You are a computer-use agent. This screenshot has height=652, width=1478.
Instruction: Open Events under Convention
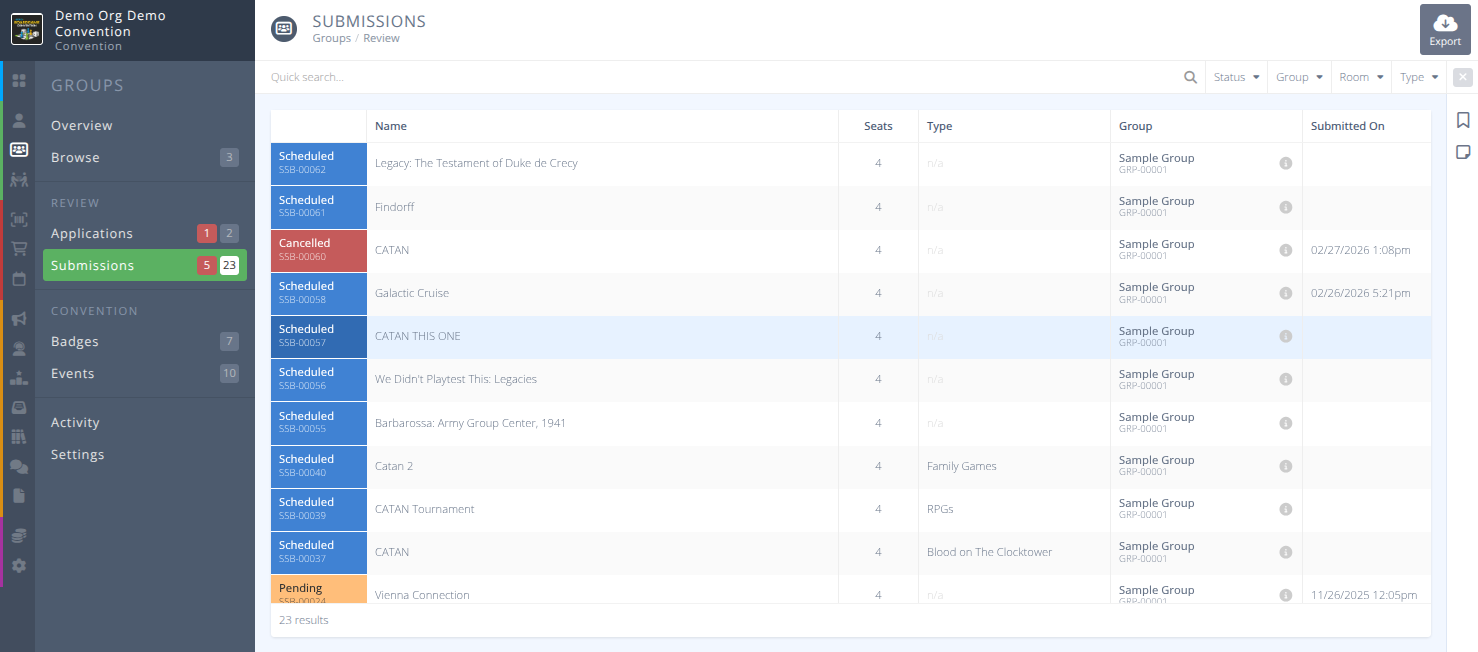point(145,373)
